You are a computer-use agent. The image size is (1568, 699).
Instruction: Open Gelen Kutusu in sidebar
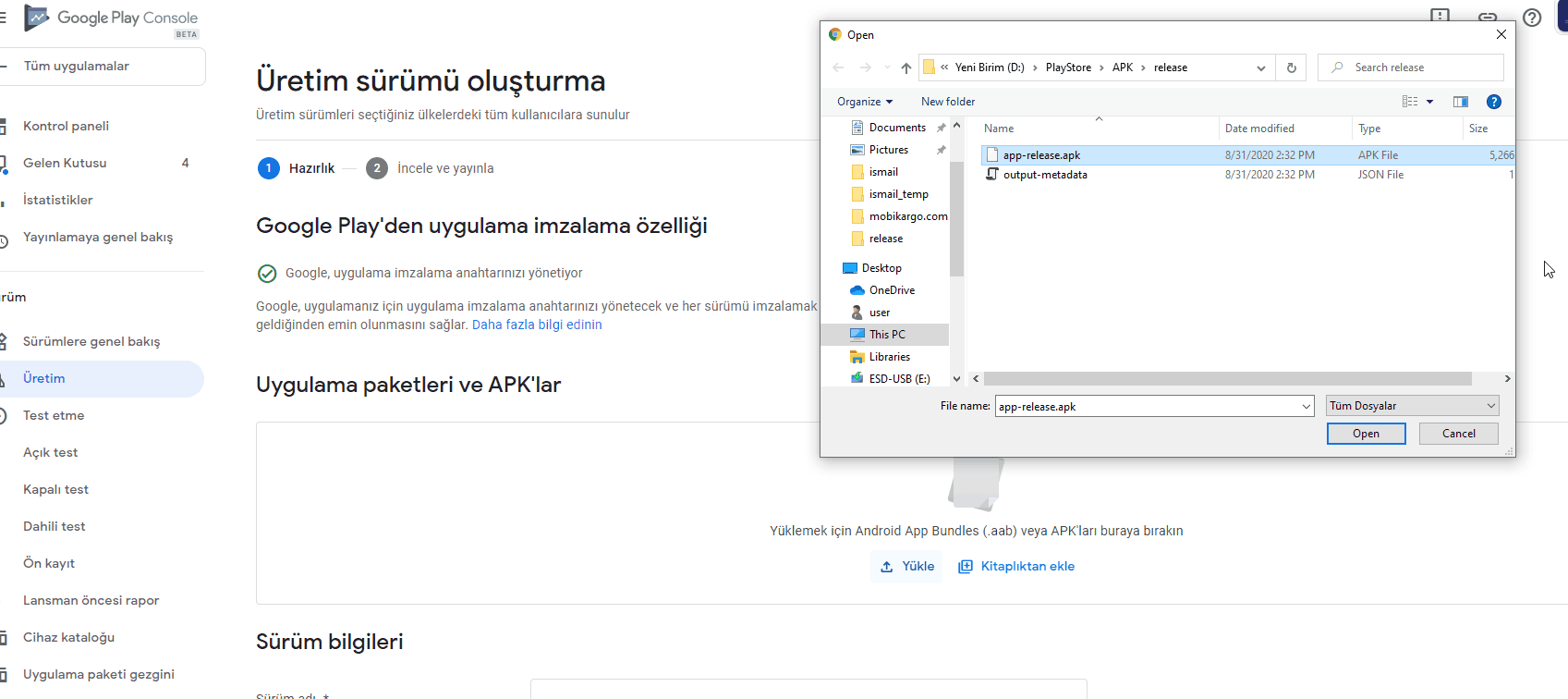coord(65,163)
